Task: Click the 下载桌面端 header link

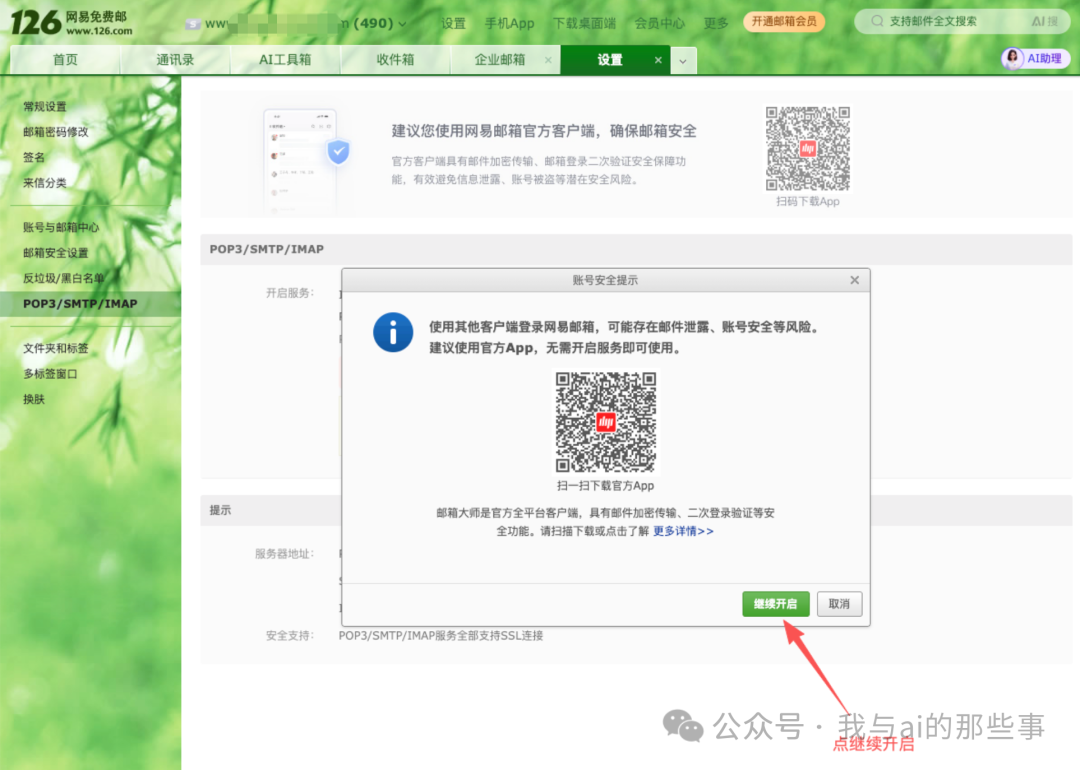Action: 584,23
